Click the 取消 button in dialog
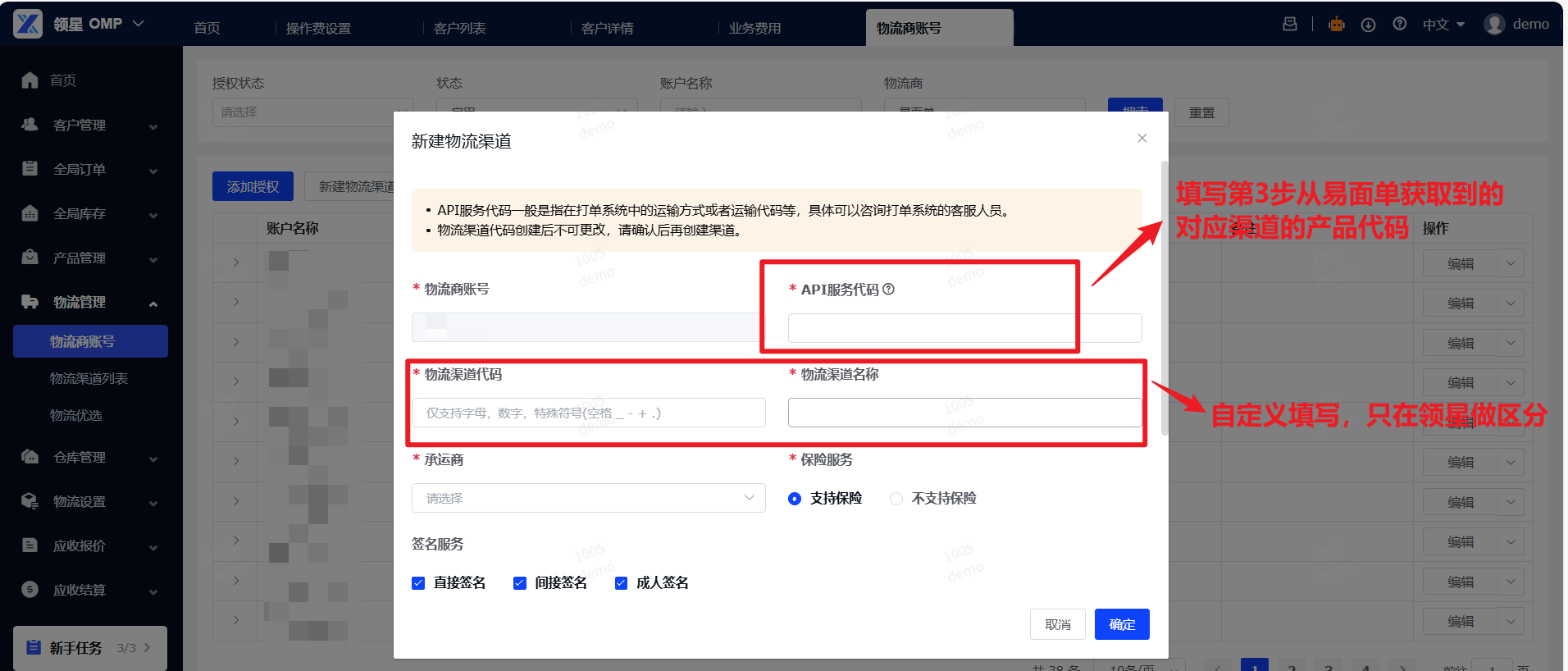 1058,624
